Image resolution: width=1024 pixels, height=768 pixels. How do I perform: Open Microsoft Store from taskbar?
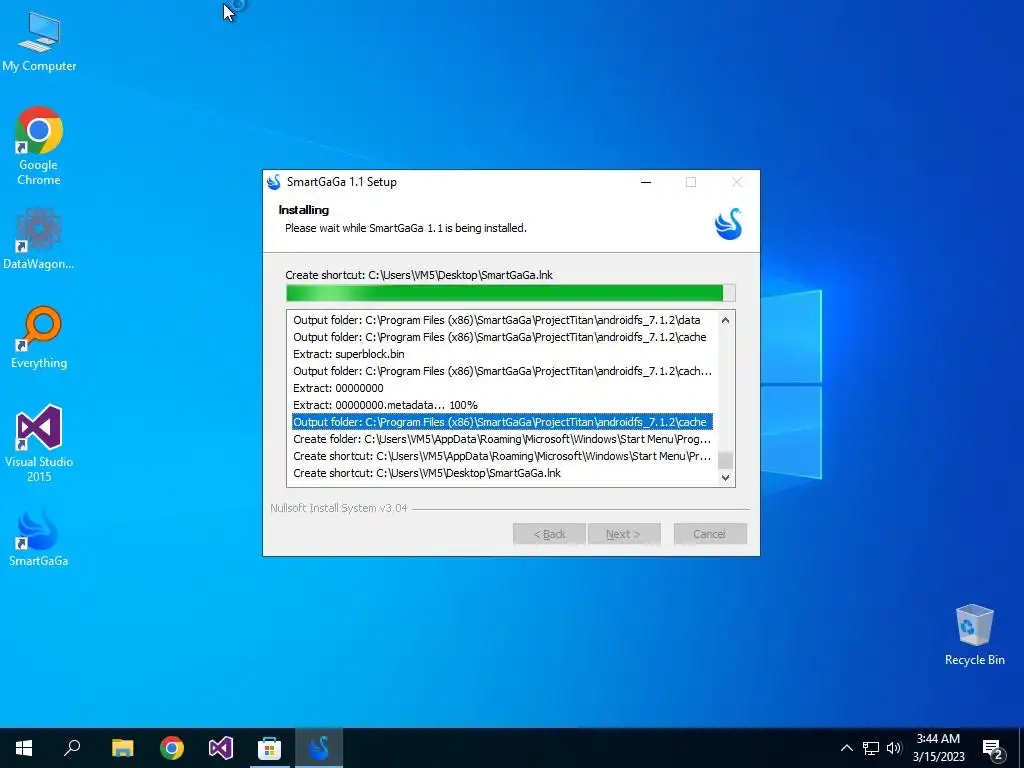point(269,748)
